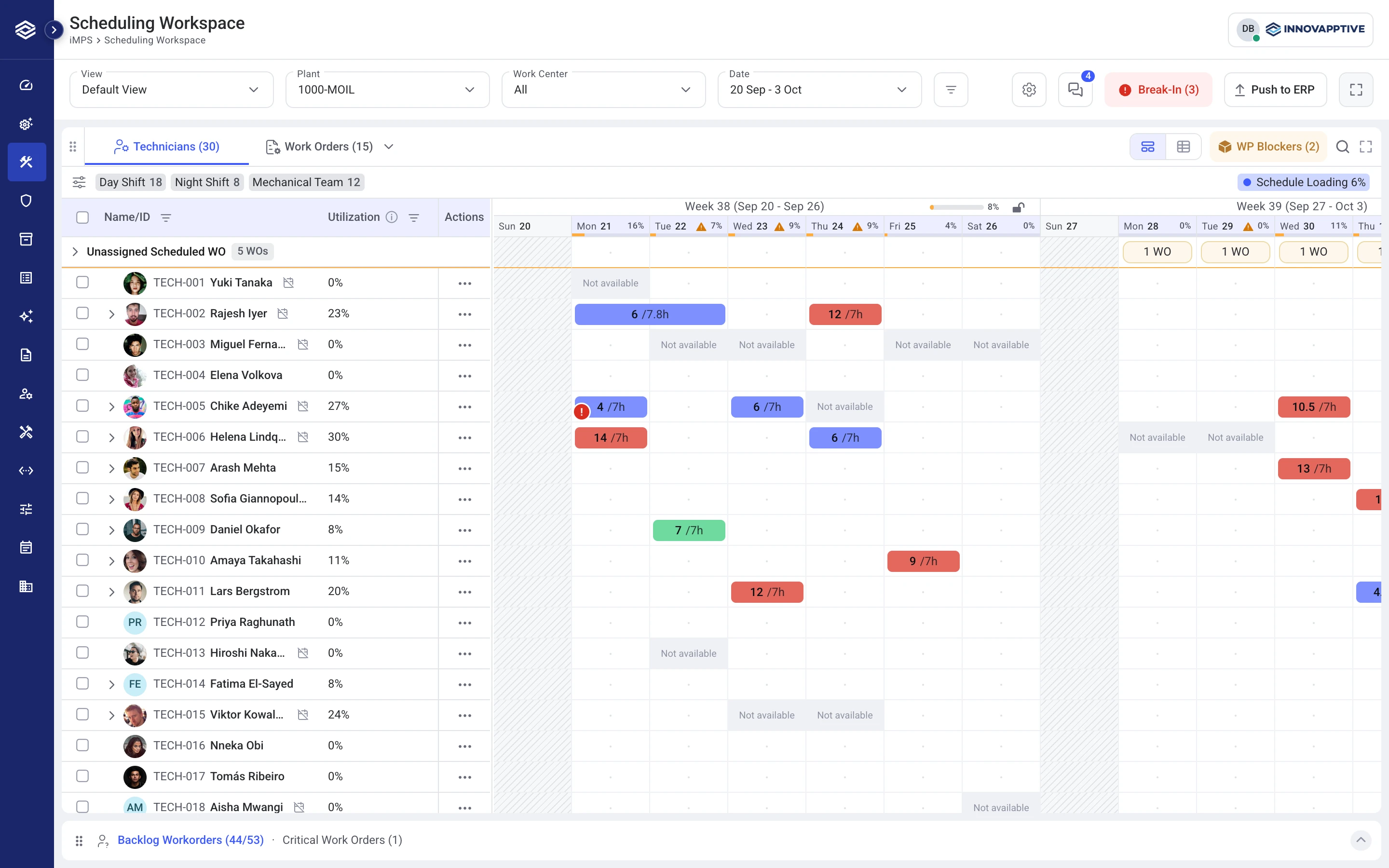Switch to Work Orders (15) tab

[x=319, y=147]
